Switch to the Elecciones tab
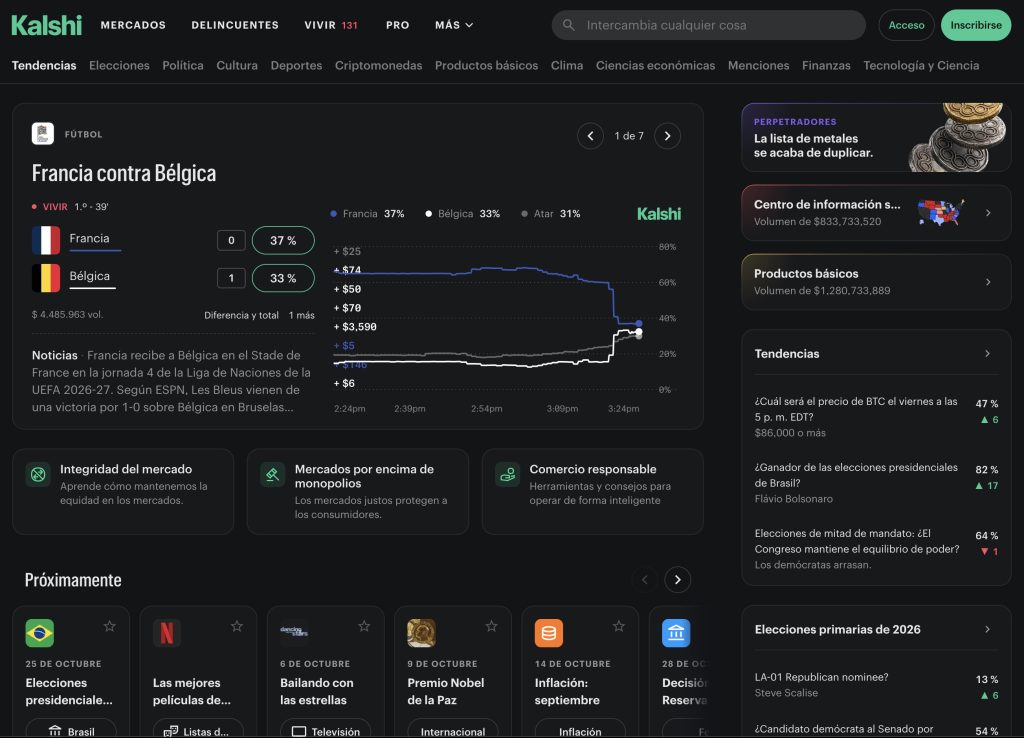Viewport: 1024px width, 738px height. 119,65
